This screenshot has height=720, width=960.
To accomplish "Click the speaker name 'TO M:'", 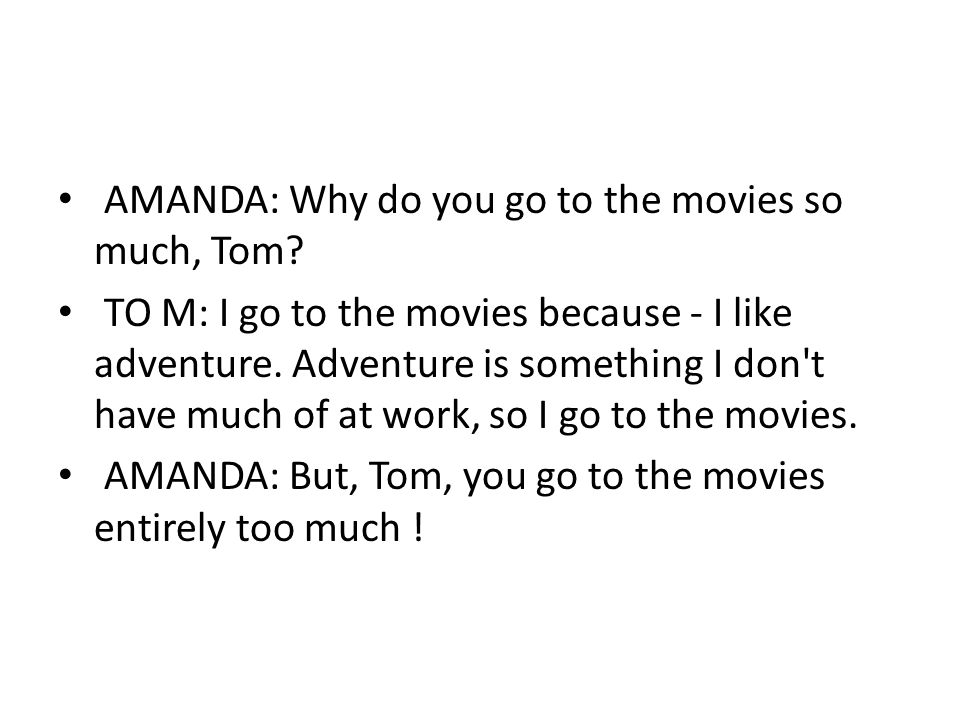I will tap(156, 313).
